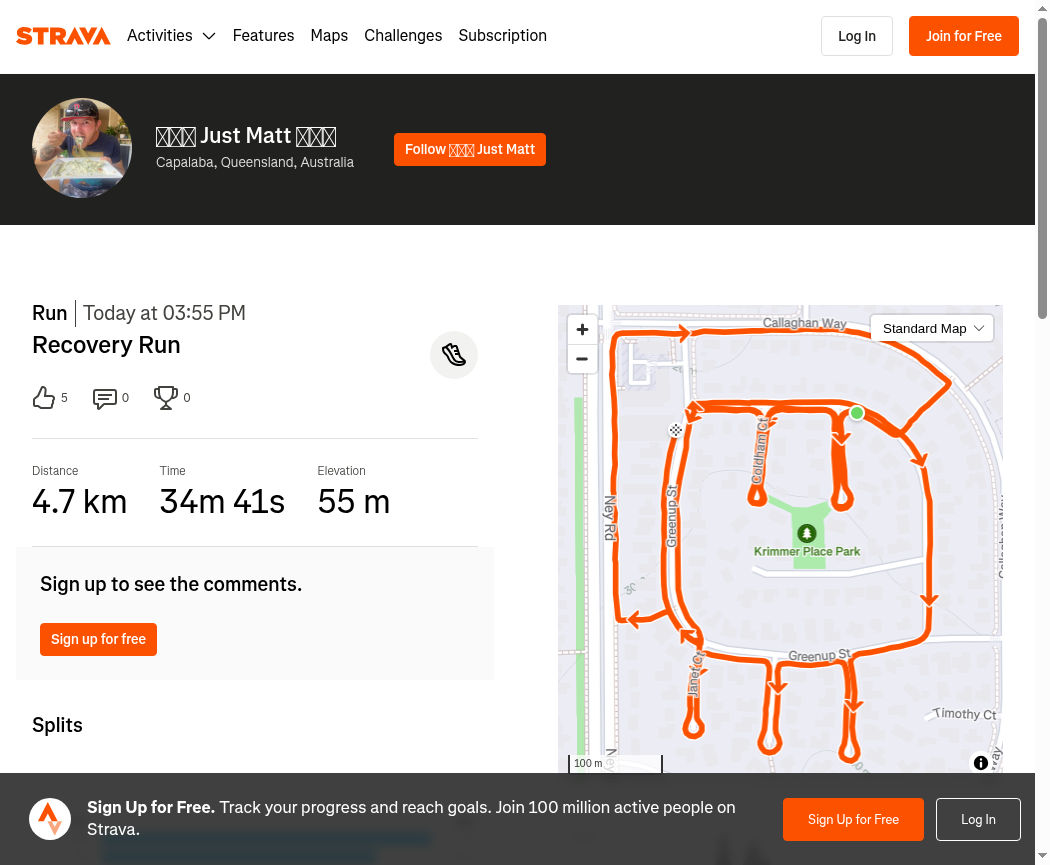Click the comments speech bubble icon
This screenshot has width=1050, height=865.
104,398
